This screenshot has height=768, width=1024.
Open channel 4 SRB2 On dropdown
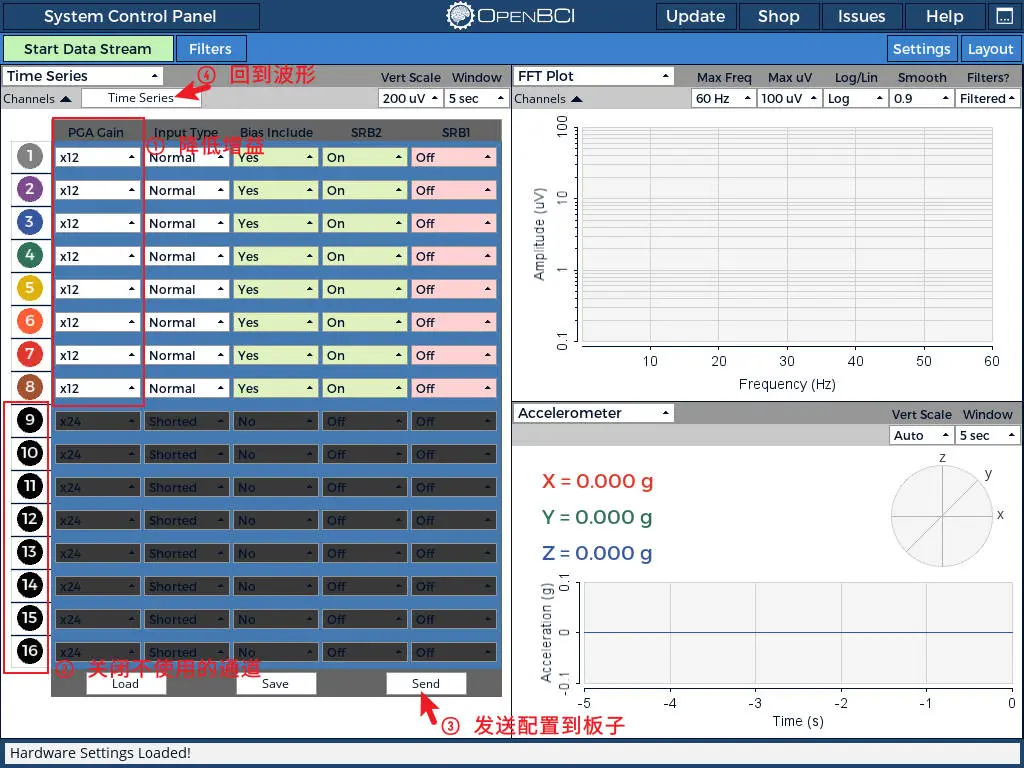click(x=364, y=257)
